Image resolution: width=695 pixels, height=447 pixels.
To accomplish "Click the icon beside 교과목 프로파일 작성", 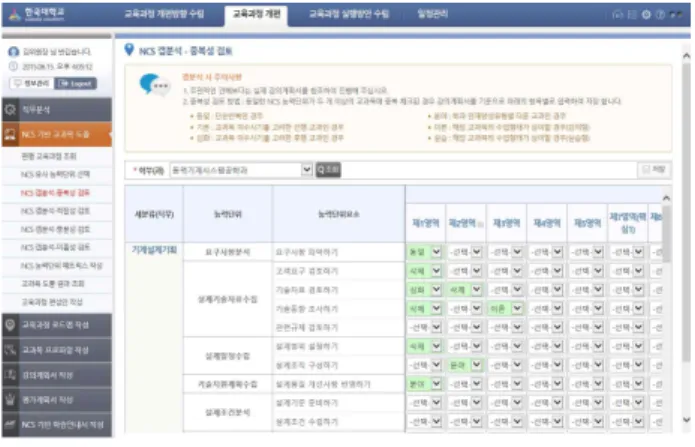I will [11, 350].
